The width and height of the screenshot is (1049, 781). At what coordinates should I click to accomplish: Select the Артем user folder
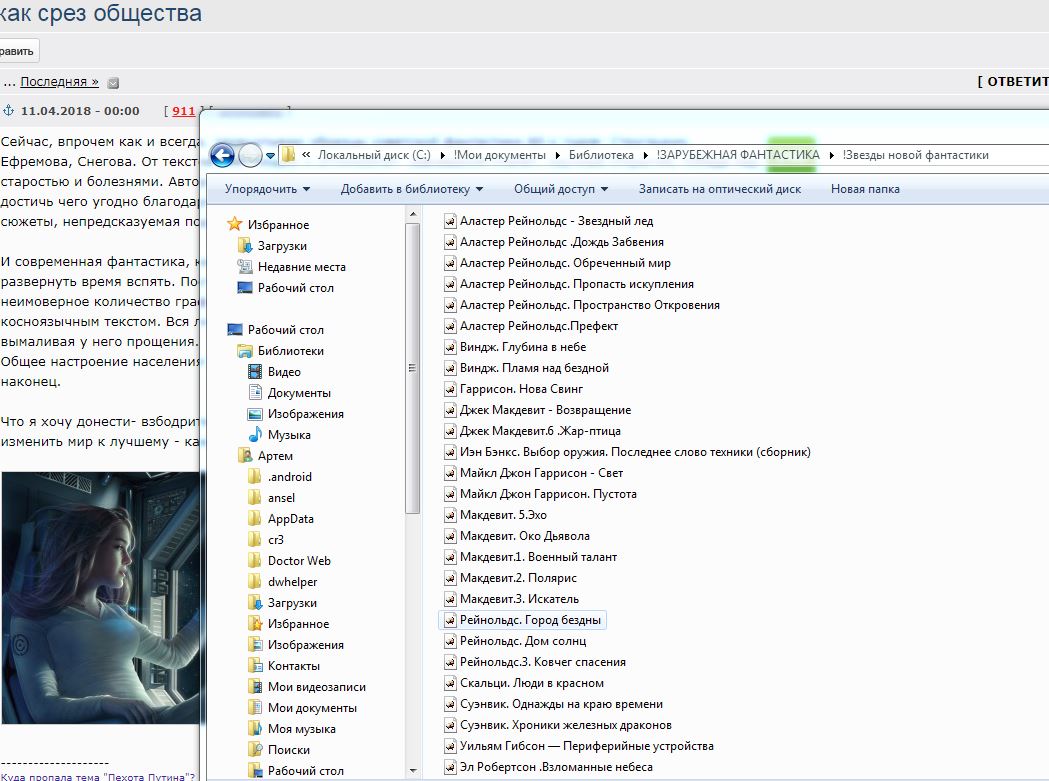pos(275,456)
